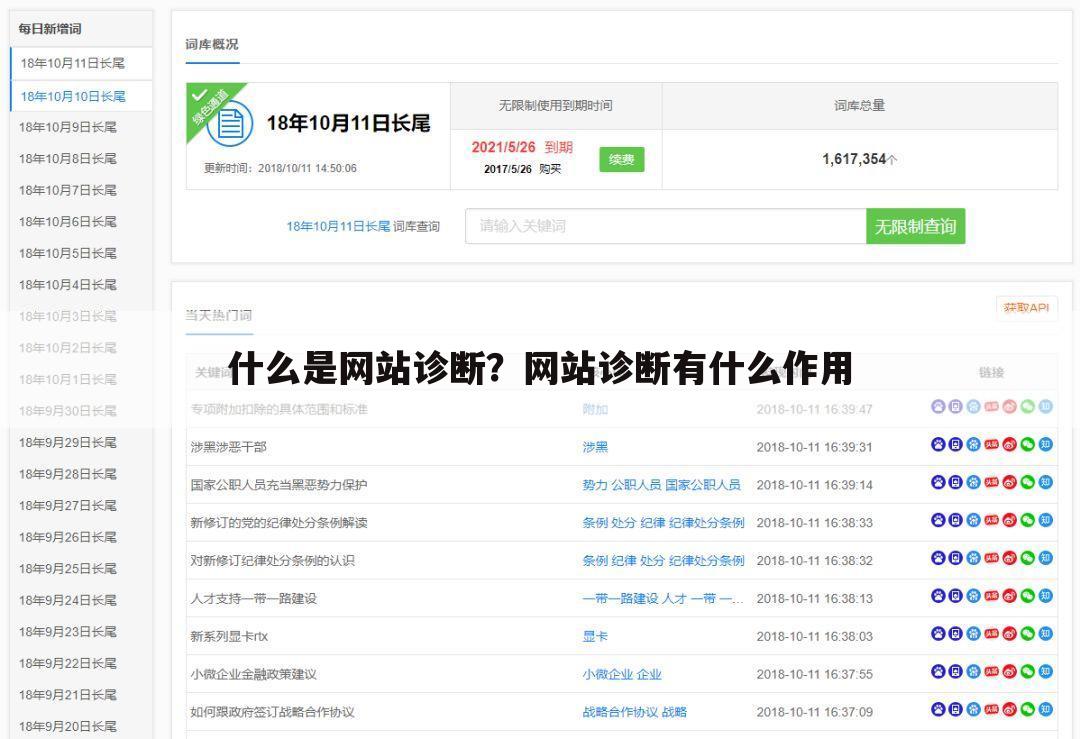Click the 涉黑 keyword link
Viewport: 1080px width, 739px height.
coord(595,447)
